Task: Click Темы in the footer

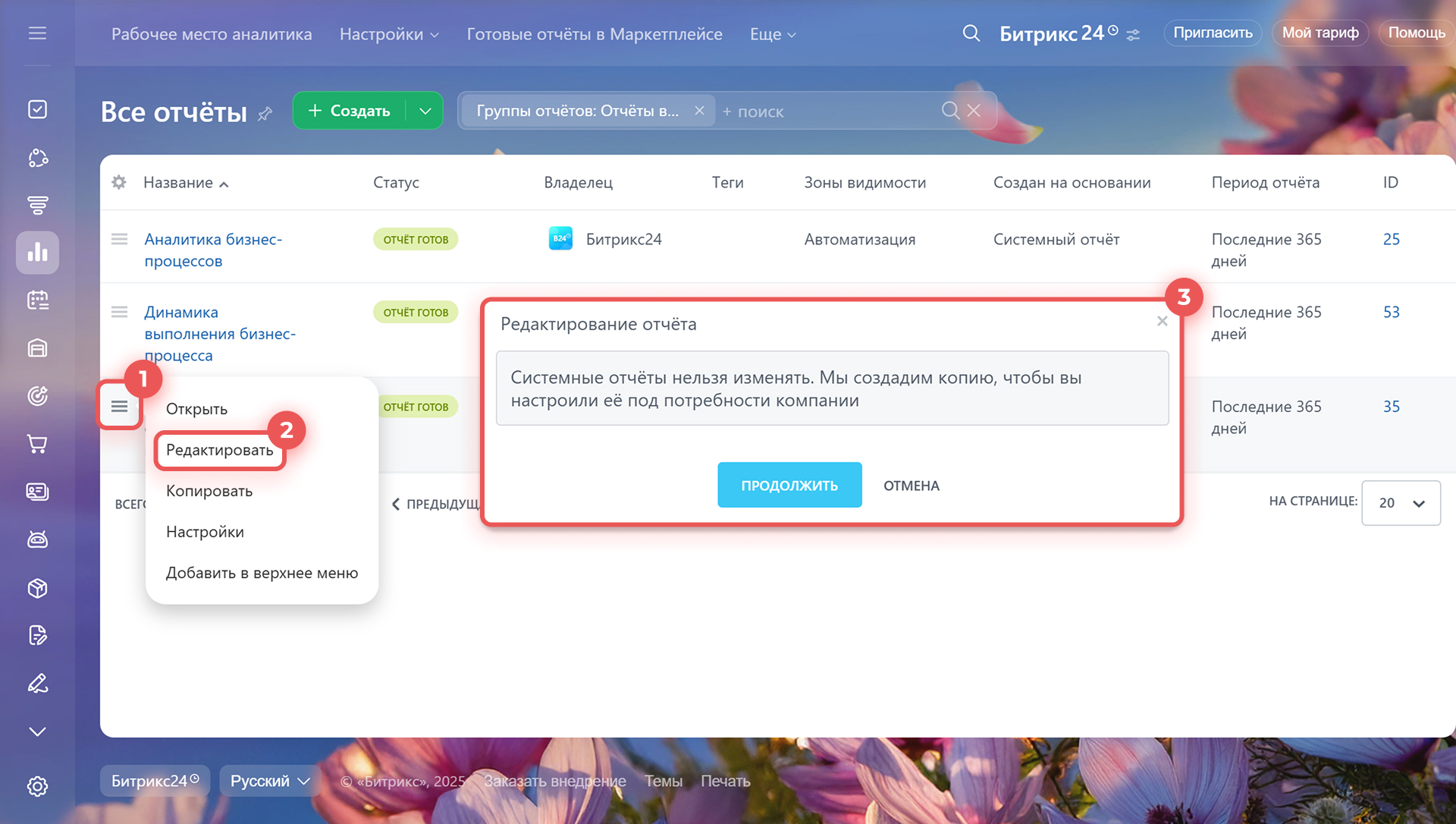Action: pos(663,781)
